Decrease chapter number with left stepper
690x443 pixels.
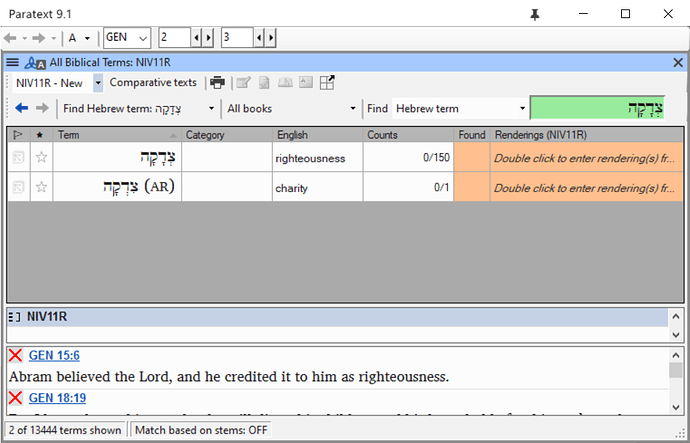click(196, 38)
